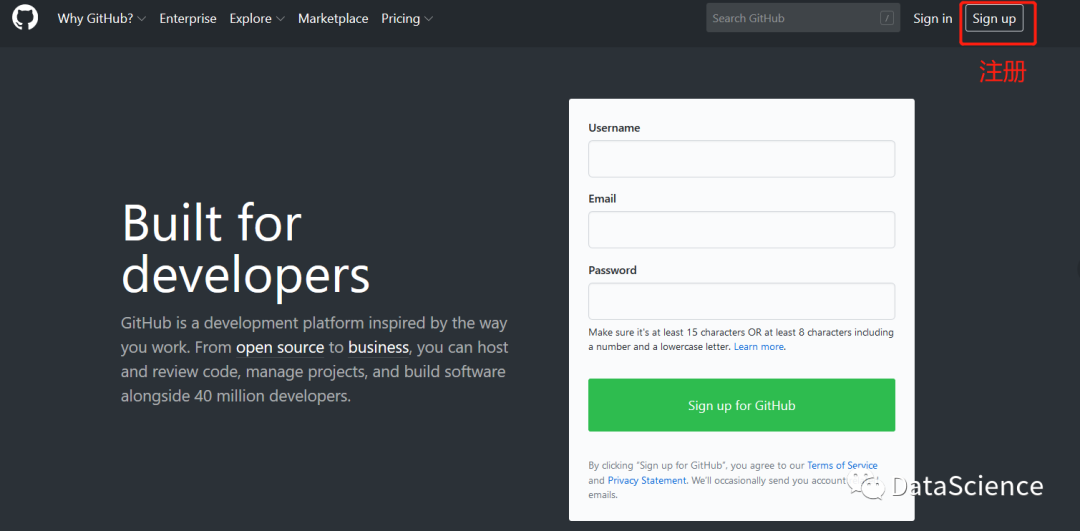Focus the Username input field
The image size is (1080, 531).
741,159
